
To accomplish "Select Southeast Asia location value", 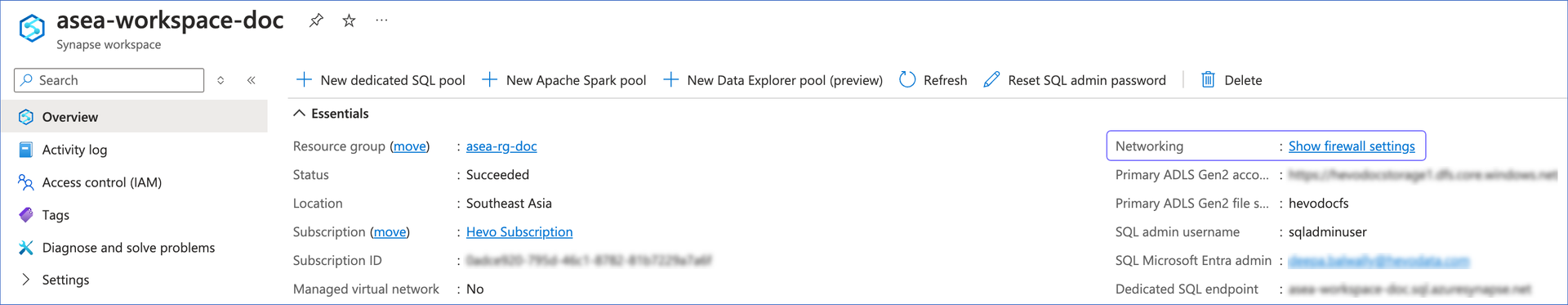I will pyautogui.click(x=509, y=204).
